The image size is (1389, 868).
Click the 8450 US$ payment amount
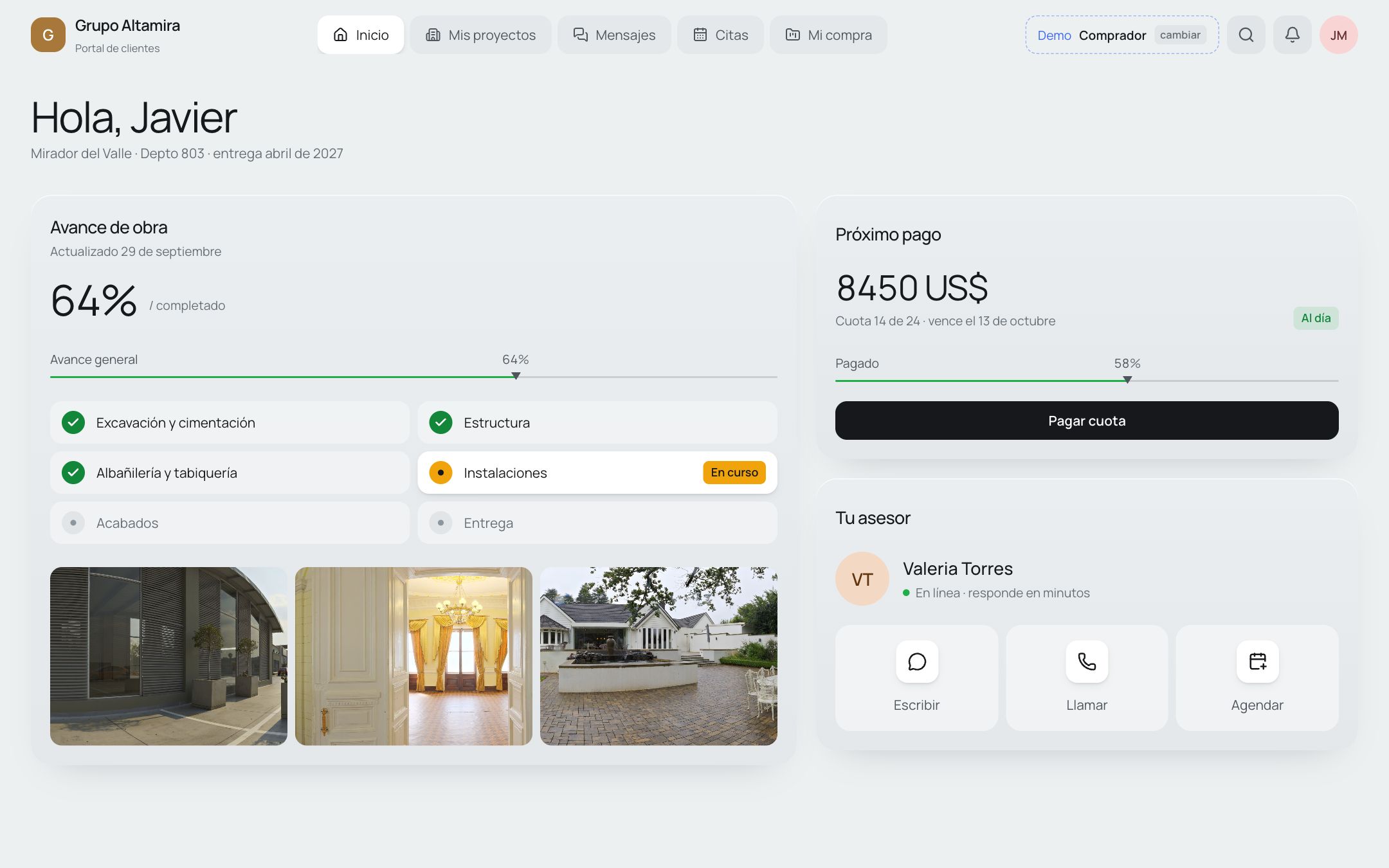tap(912, 287)
